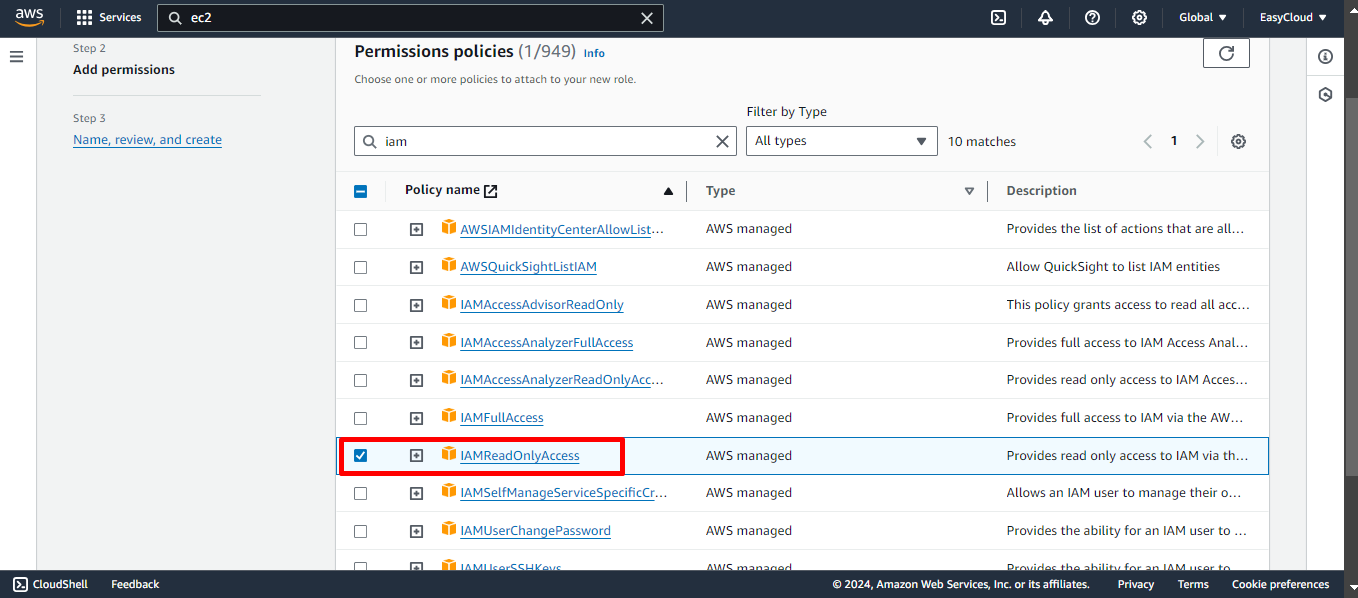The height and width of the screenshot is (598, 1358).
Task: Open the Feedback footer link
Action: coord(135,584)
